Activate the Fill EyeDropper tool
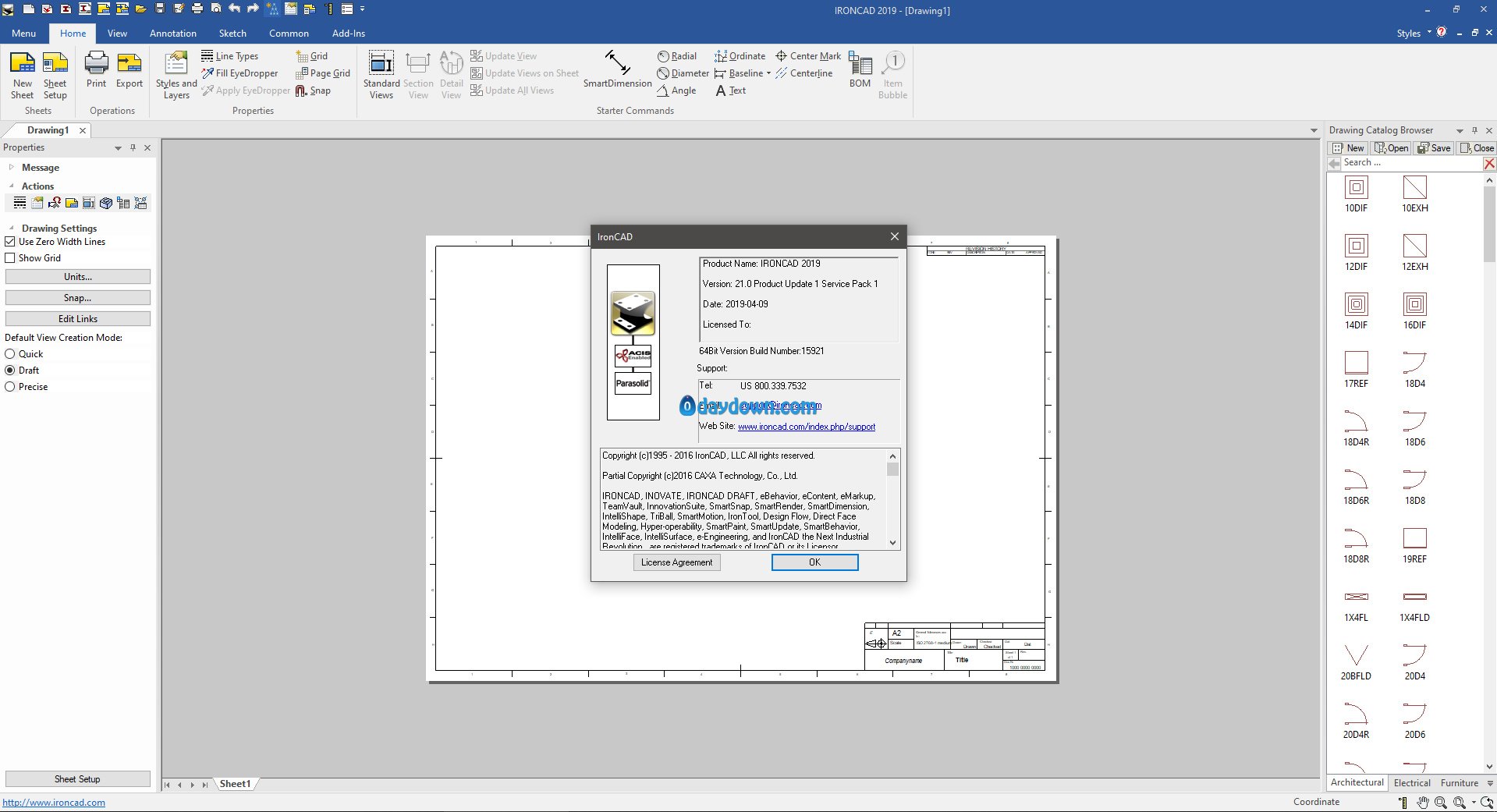This screenshot has width=1497, height=812. point(239,73)
